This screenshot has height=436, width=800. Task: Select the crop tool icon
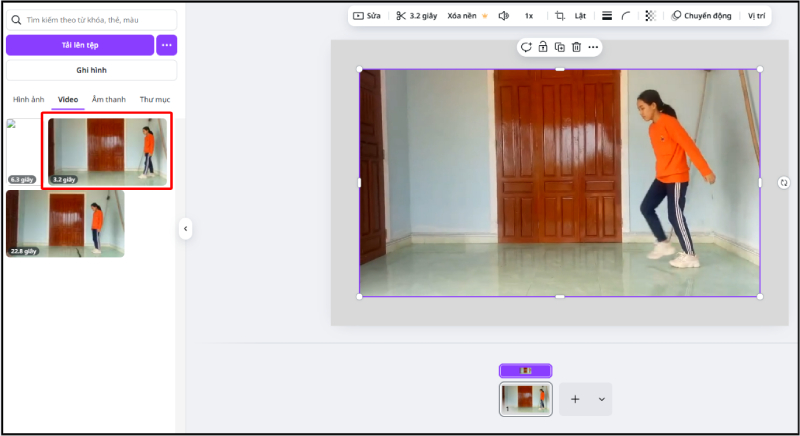pyautogui.click(x=560, y=16)
